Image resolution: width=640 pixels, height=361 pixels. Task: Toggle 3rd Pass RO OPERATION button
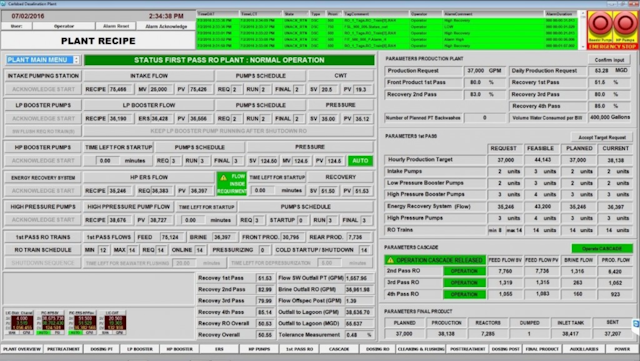pyautogui.click(x=464, y=283)
